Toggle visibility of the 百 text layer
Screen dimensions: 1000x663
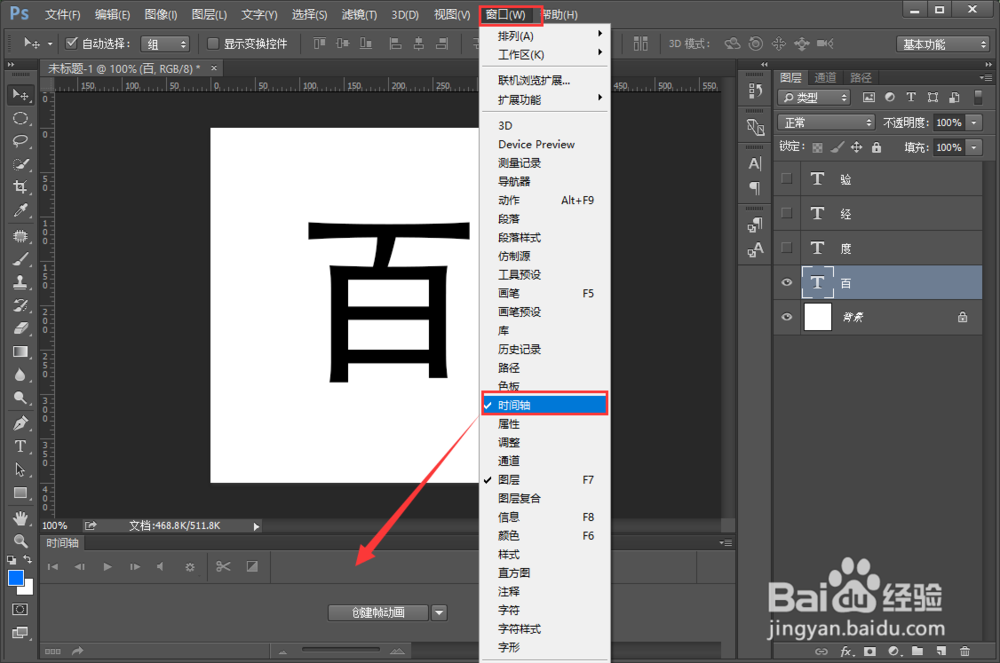point(787,283)
